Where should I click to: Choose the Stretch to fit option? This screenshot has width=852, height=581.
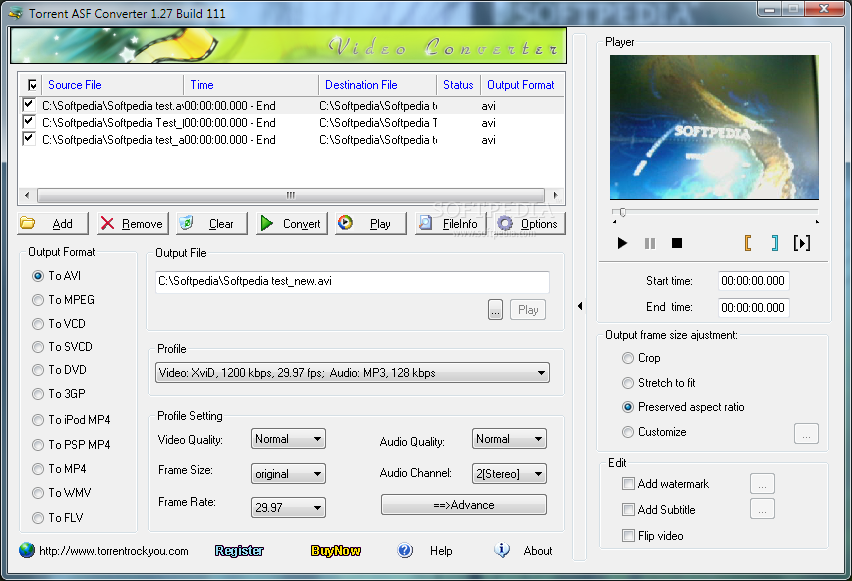[x=628, y=383]
